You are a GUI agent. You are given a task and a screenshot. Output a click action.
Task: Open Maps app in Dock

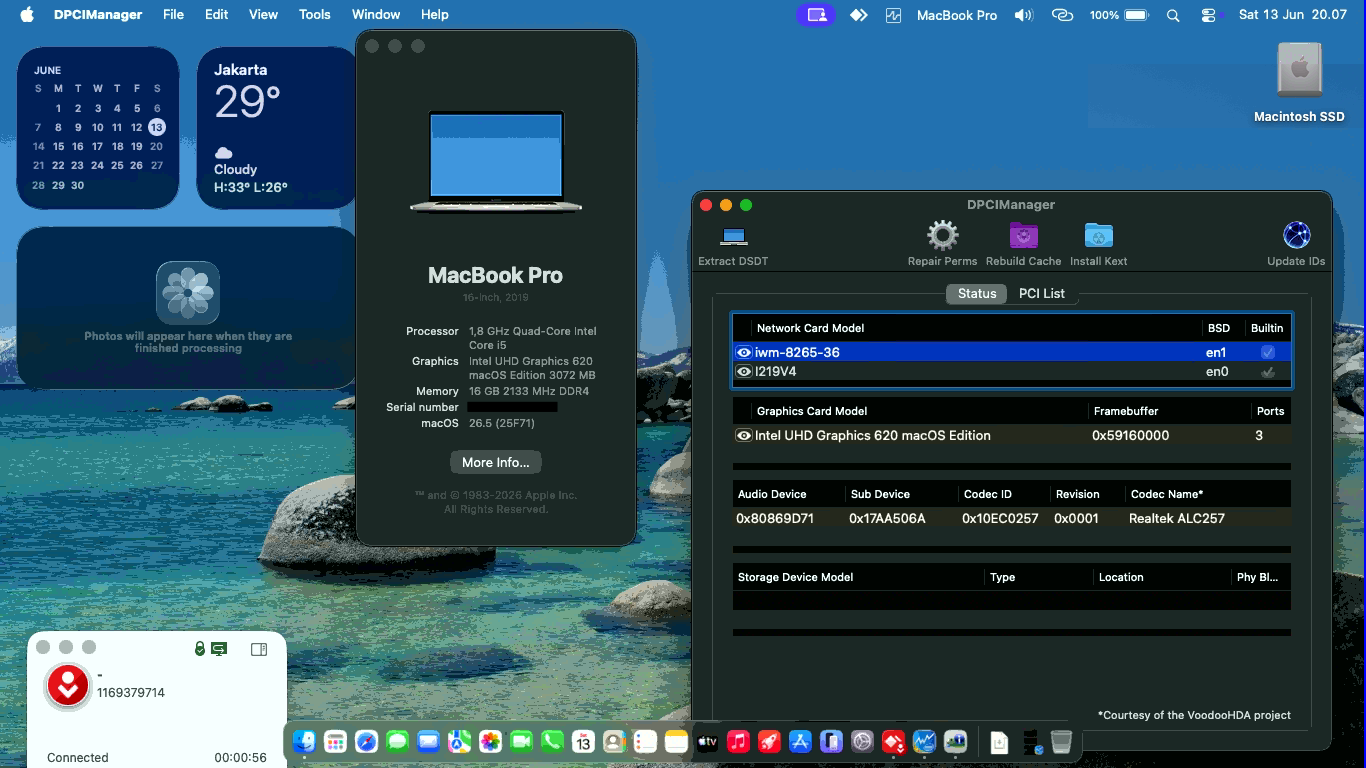point(459,742)
